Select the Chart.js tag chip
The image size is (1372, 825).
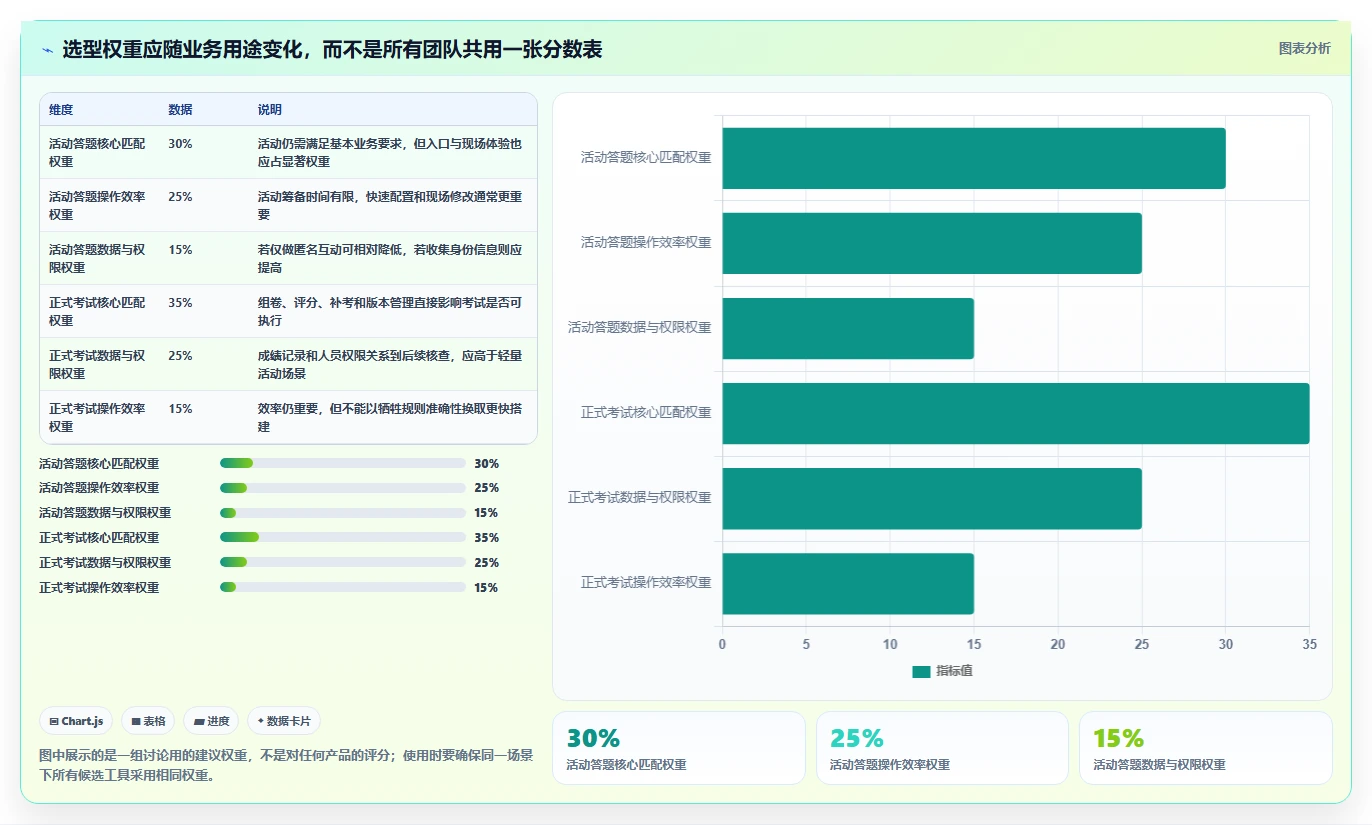coord(76,721)
